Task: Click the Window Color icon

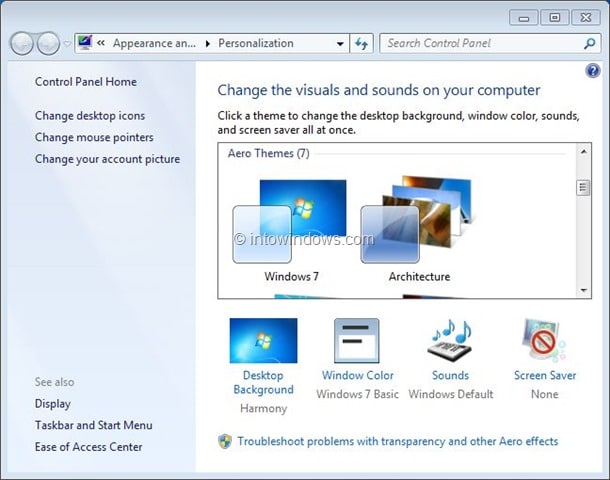Action: 357,341
